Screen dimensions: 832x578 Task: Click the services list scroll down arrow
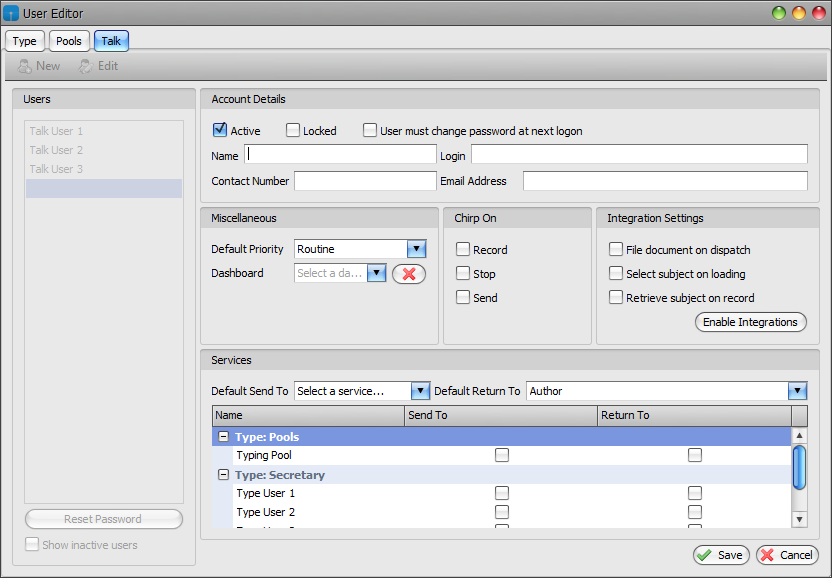(x=799, y=519)
